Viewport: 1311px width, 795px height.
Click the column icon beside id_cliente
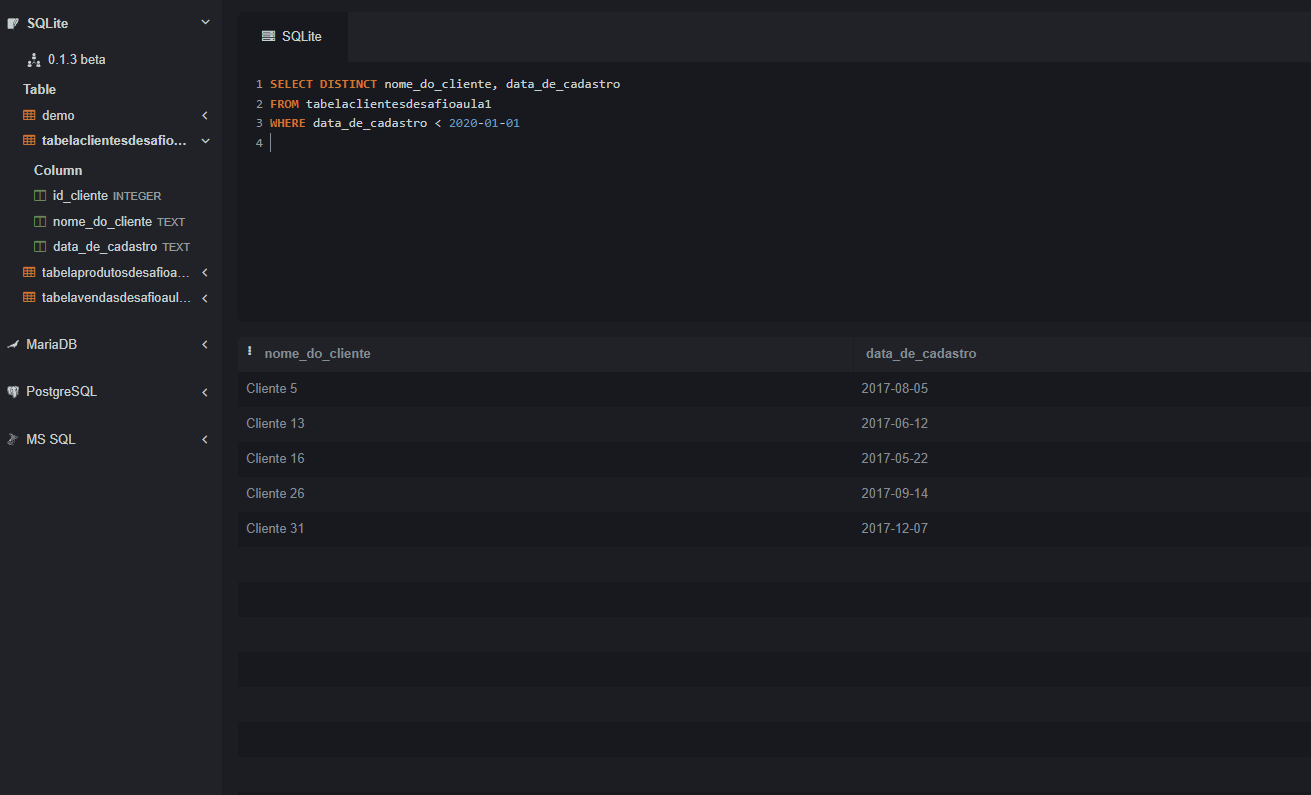click(40, 196)
